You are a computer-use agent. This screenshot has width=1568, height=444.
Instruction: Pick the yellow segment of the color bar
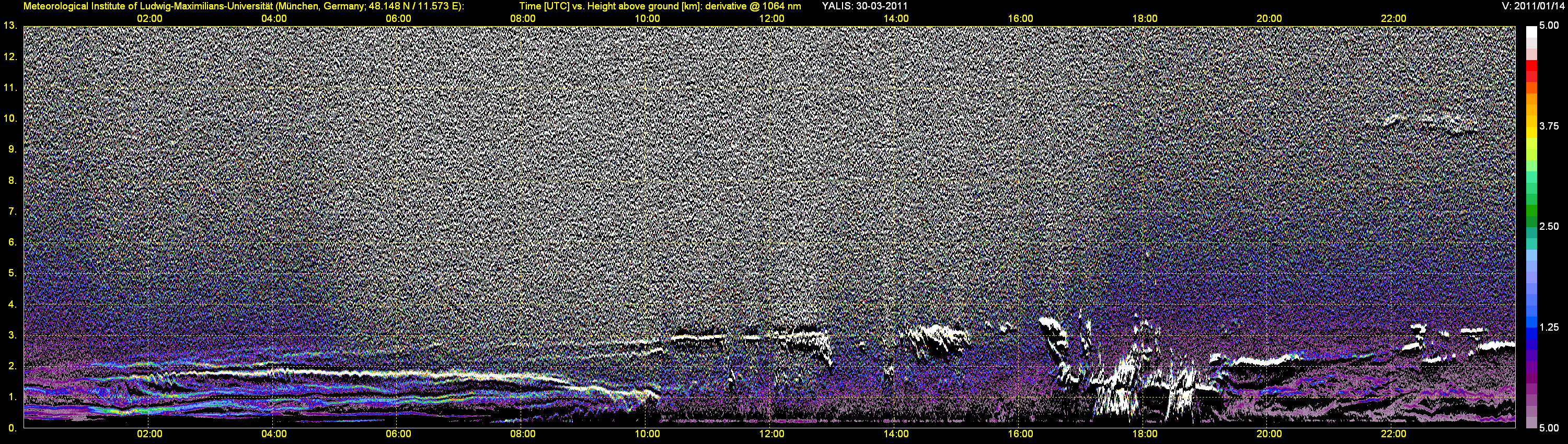[1531, 133]
